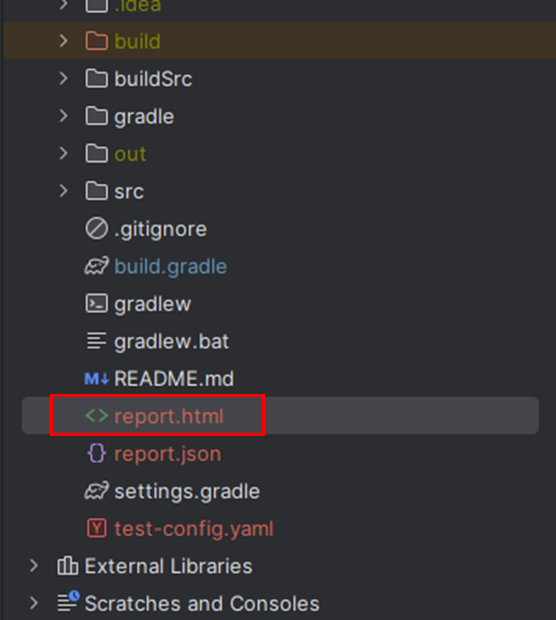Viewport: 556px width, 620px height.
Task: Expand the buildSrc folder chevron
Action: pyautogui.click(x=63, y=78)
